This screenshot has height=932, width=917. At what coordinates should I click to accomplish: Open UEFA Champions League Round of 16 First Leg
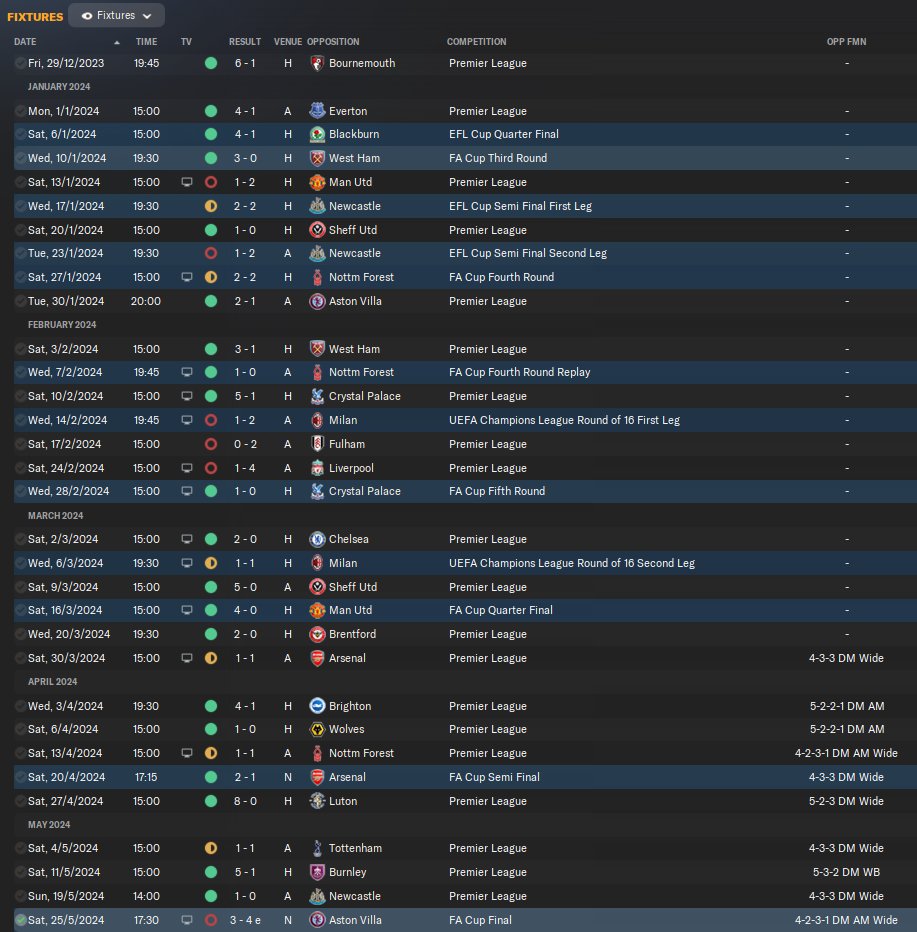[x=564, y=420]
